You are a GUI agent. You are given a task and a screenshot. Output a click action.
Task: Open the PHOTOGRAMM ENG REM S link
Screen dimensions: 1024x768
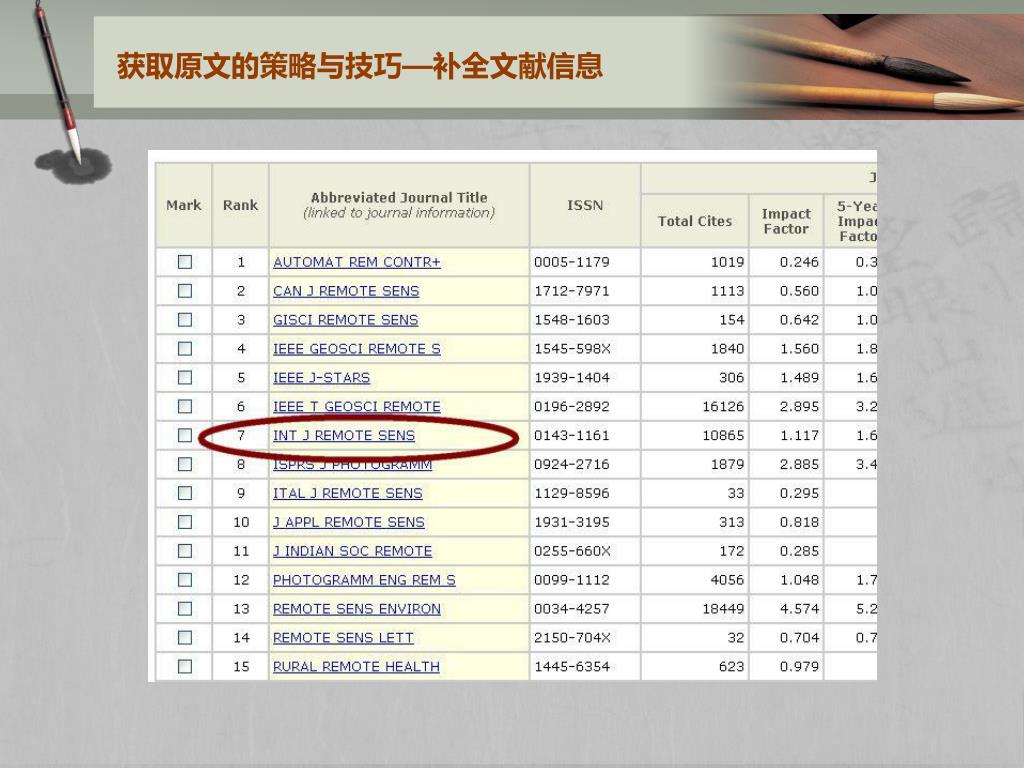click(x=364, y=579)
